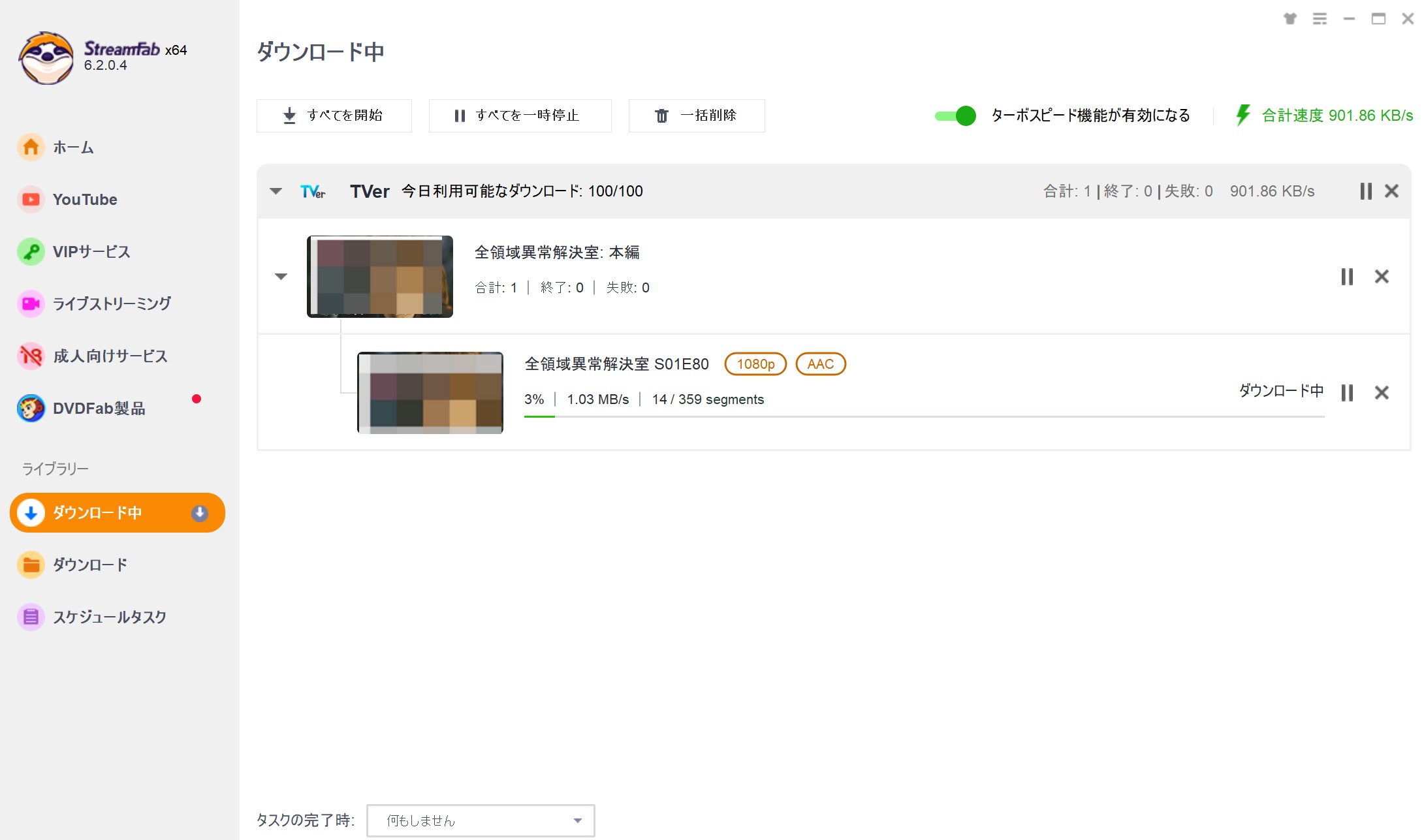The width and height of the screenshot is (1424, 840).
Task: Pause the S01E80 episode download
Action: pos(1347,393)
